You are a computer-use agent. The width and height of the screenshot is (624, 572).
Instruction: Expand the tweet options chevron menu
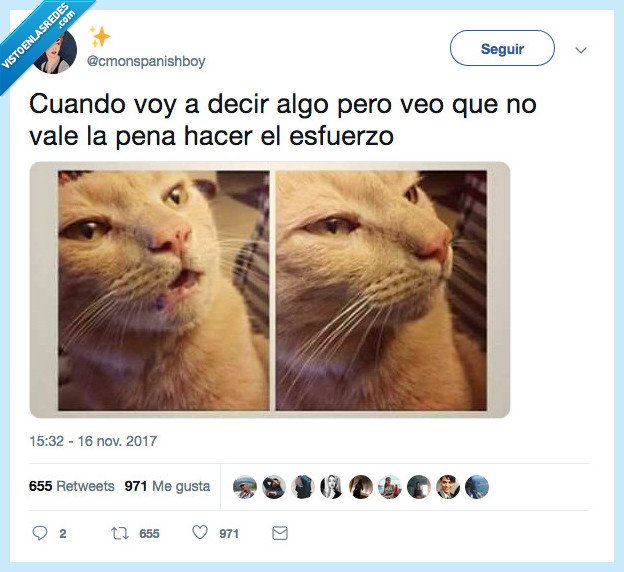[581, 50]
